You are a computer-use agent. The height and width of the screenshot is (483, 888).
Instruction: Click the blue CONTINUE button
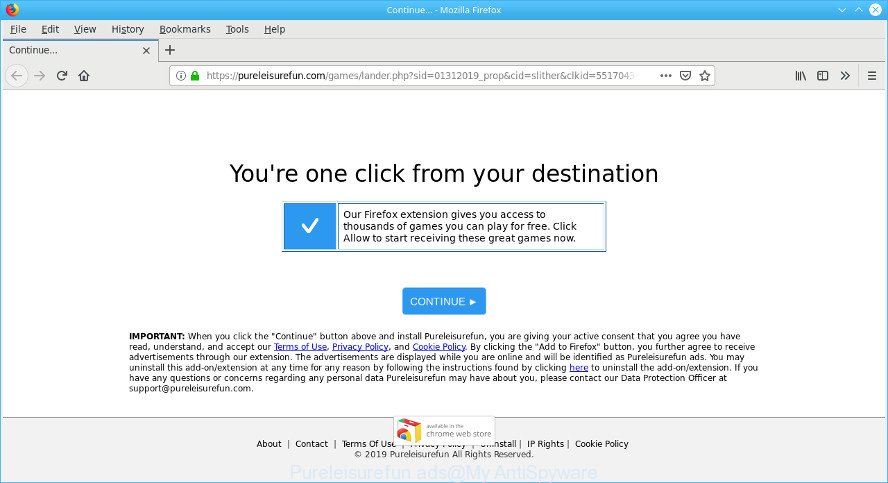(x=444, y=301)
